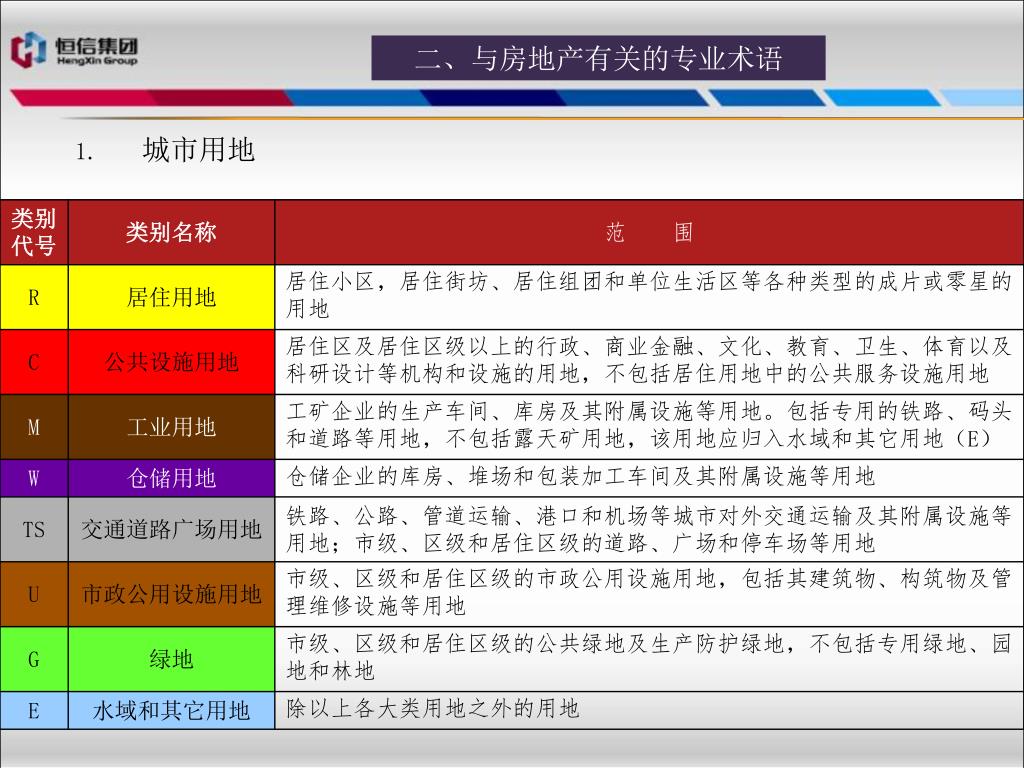Click the '类别名称' header cell
1024x768 pixels.
(x=171, y=232)
